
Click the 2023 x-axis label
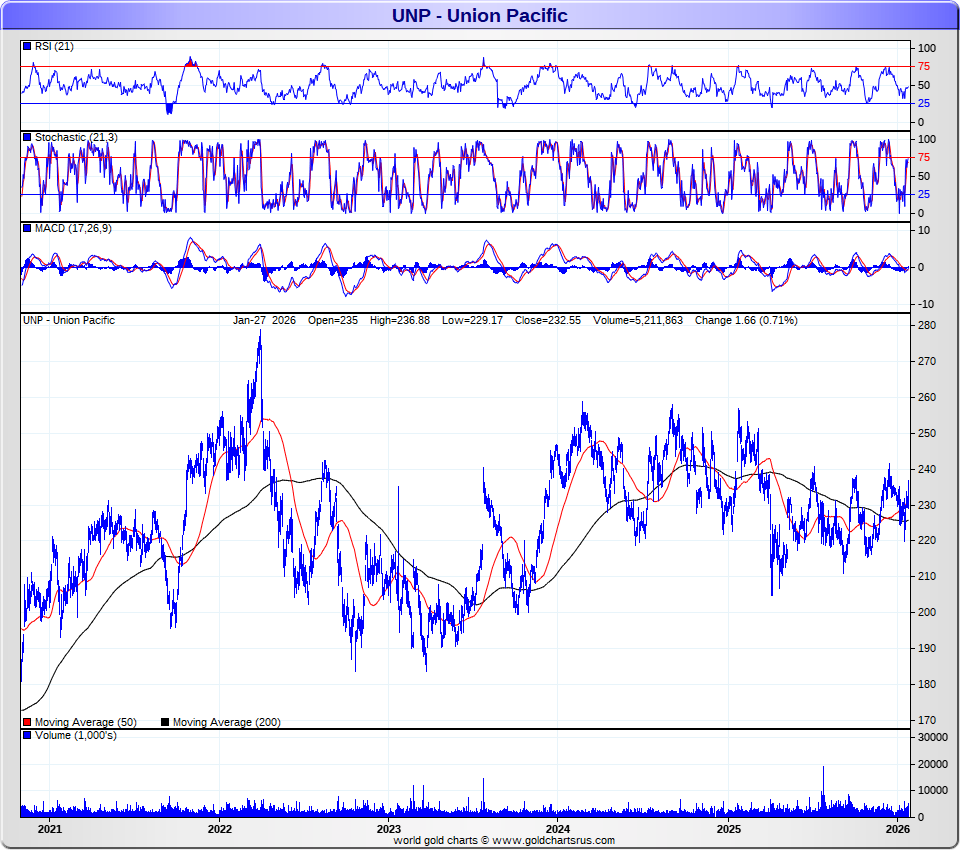[388, 829]
